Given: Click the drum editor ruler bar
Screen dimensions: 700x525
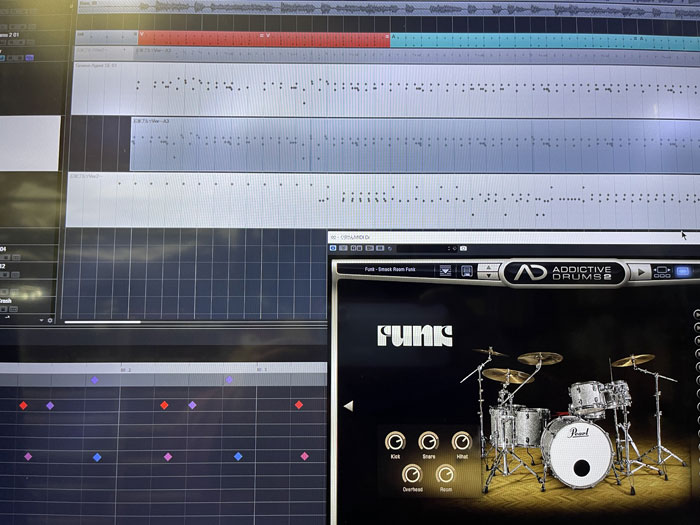Looking at the screenshot, I should tap(163, 368).
